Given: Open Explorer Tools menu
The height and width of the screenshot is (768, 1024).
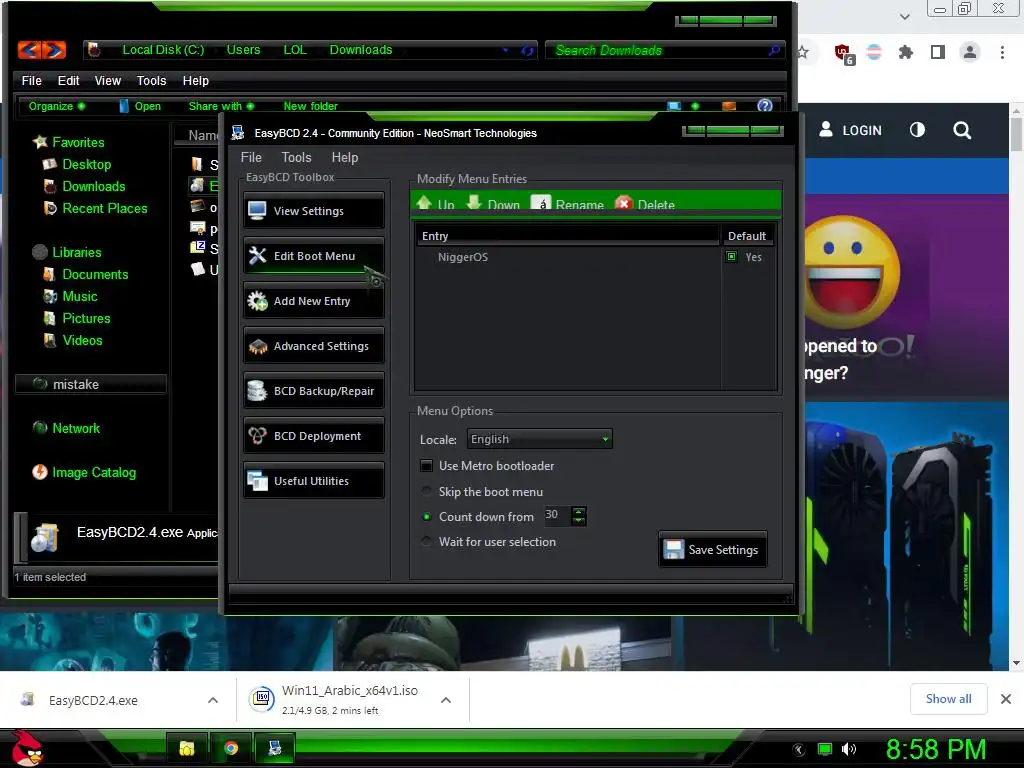Looking at the screenshot, I should [x=152, y=80].
